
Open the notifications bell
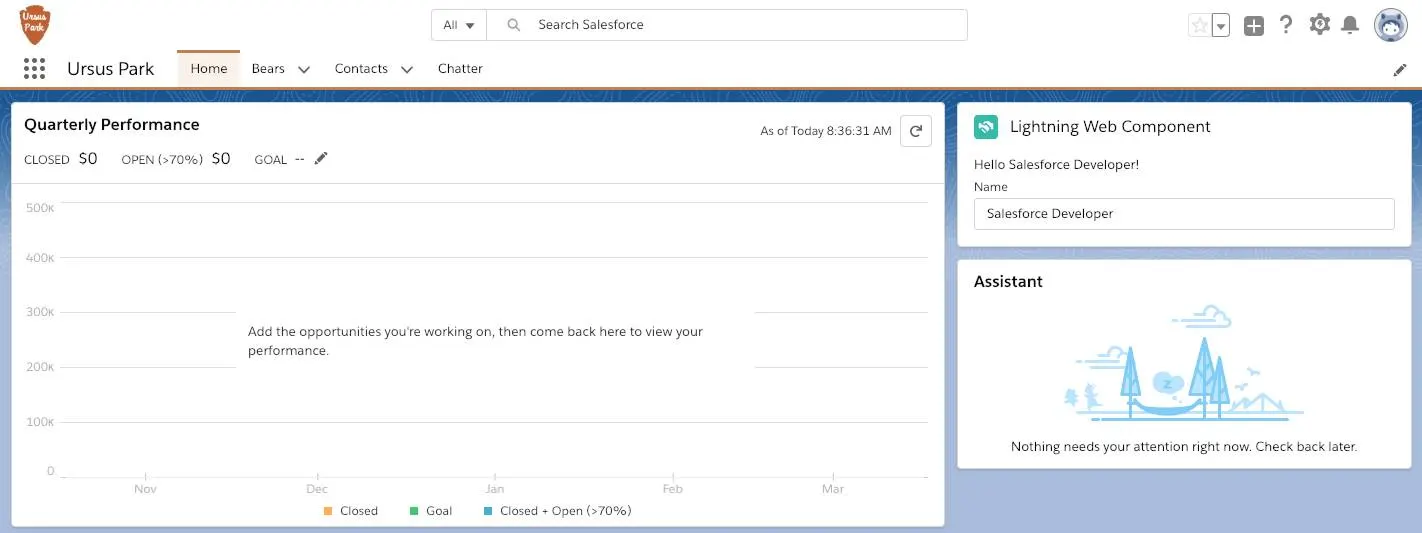pos(1350,25)
